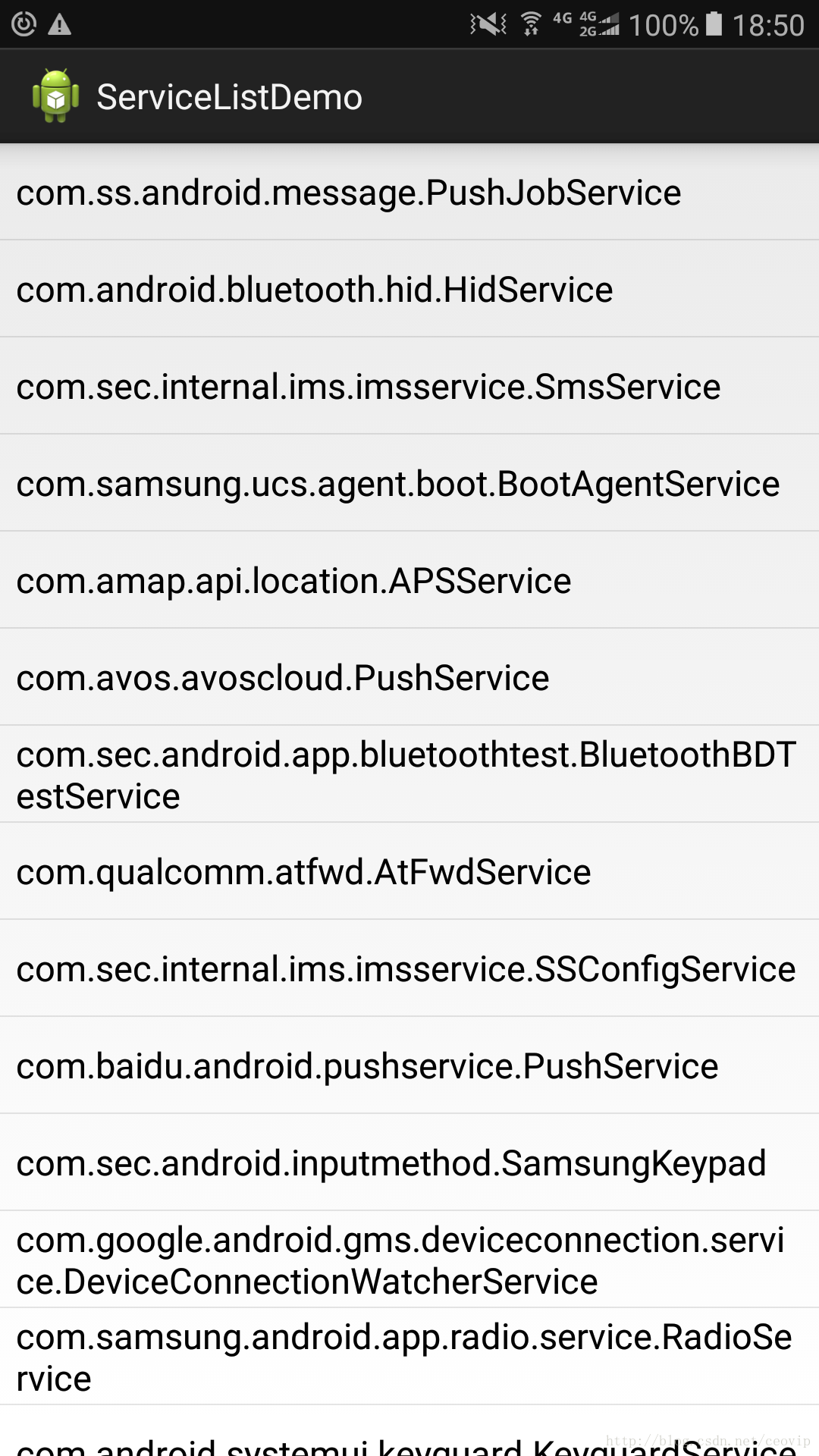Choose the SamsungKeypad inputmethod entry
Screen dimensions: 819x1456
[409, 1163]
